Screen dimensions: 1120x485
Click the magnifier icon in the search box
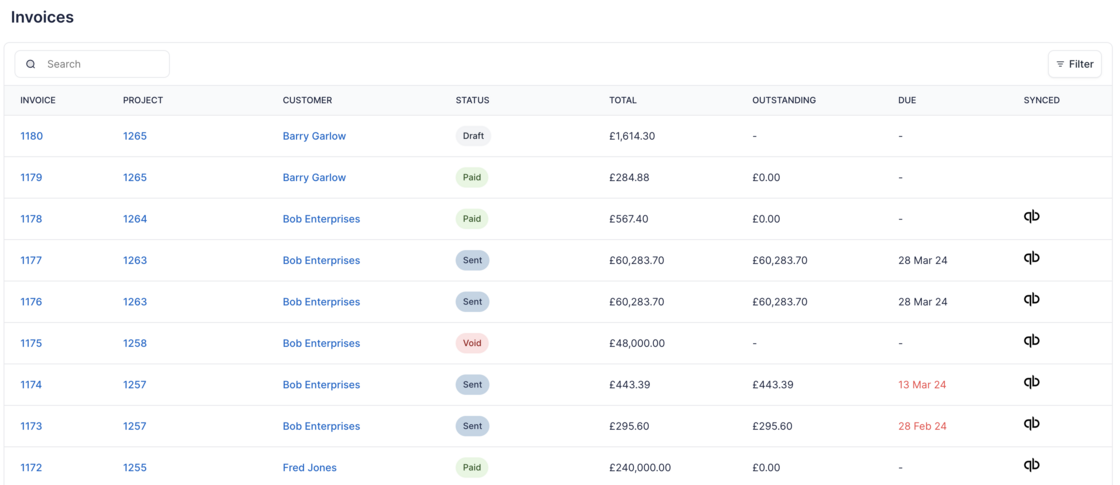tap(31, 64)
